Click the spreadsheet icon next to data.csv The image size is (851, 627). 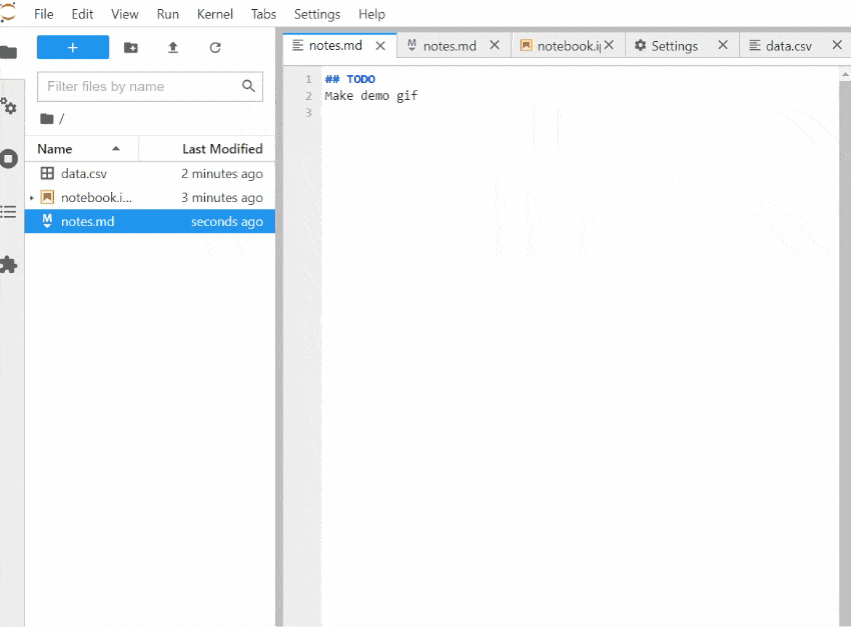(x=47, y=173)
